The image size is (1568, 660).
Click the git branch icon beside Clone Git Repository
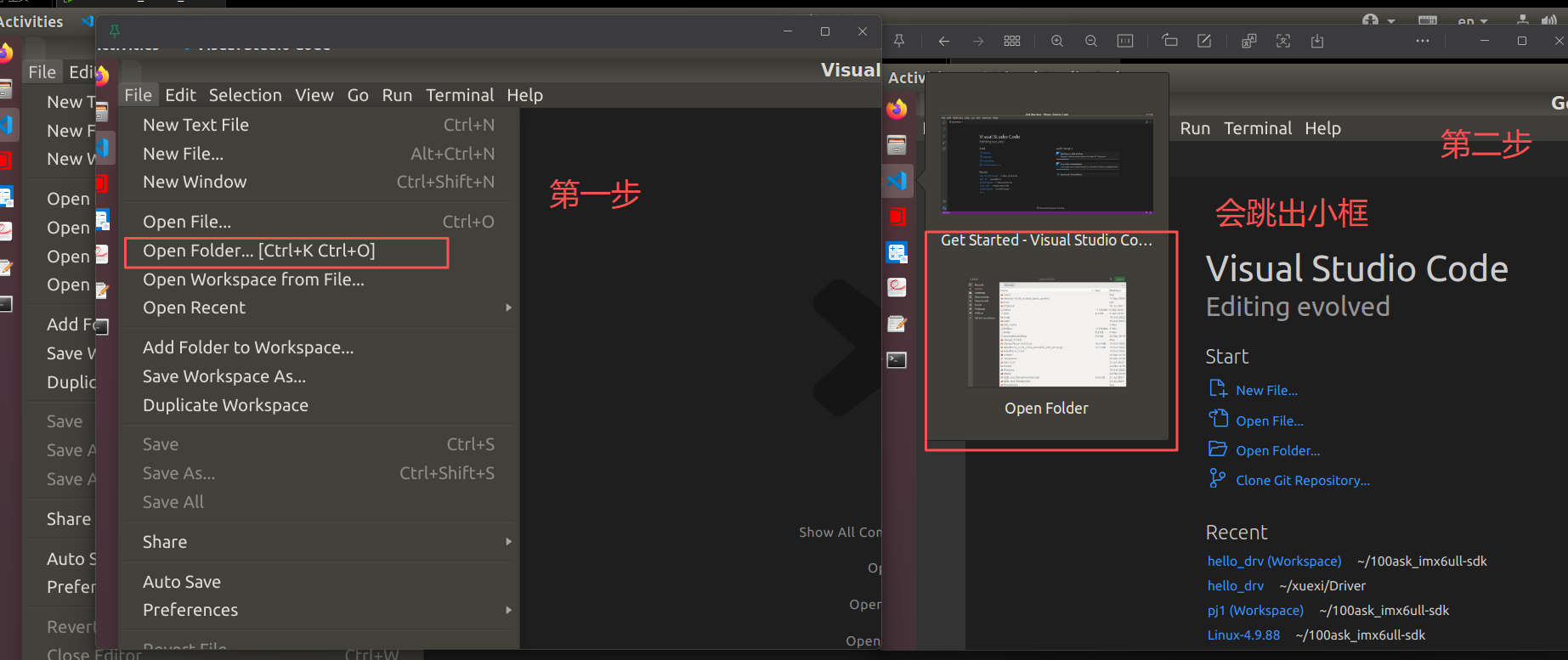point(1218,479)
